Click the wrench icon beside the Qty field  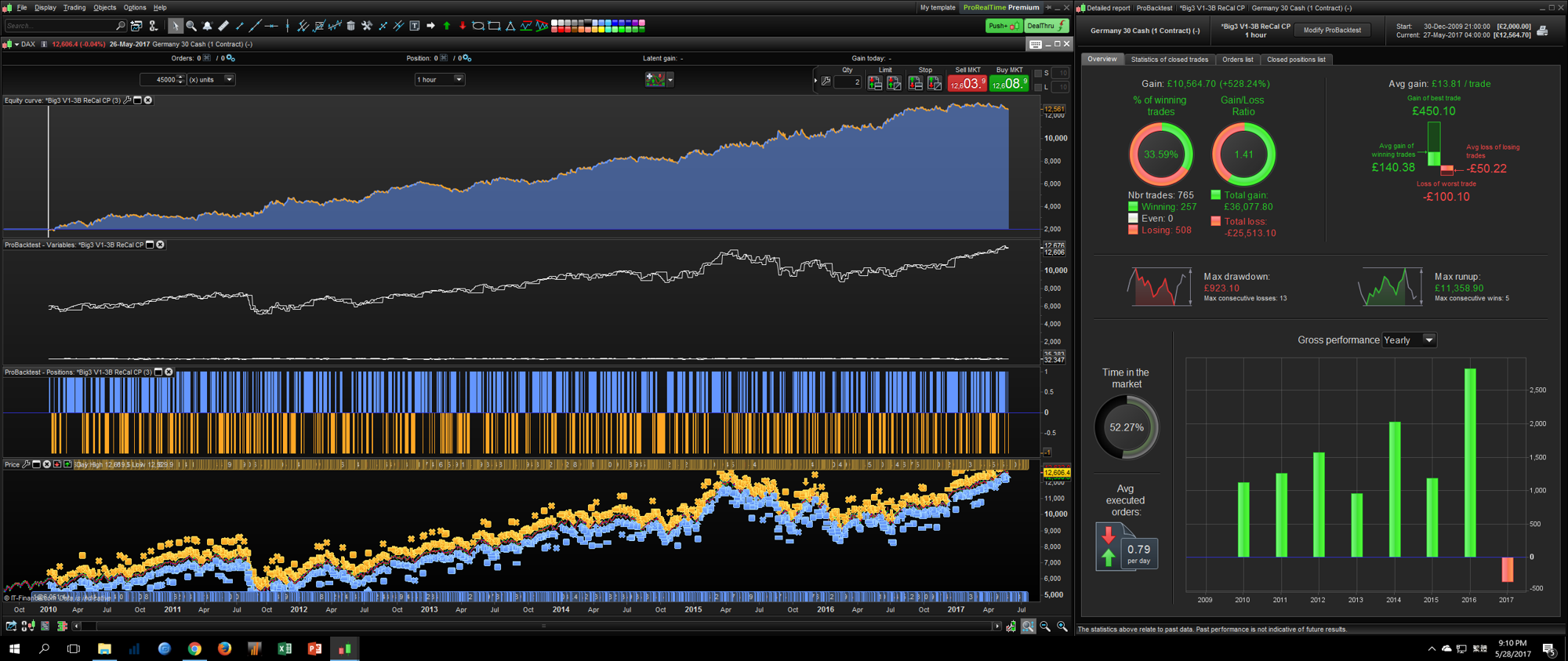coord(826,82)
